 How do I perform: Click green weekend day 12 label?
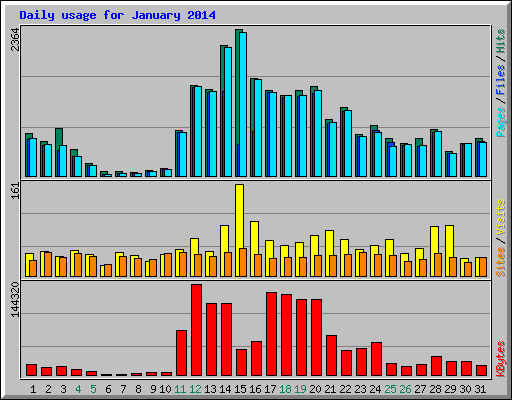[195, 389]
